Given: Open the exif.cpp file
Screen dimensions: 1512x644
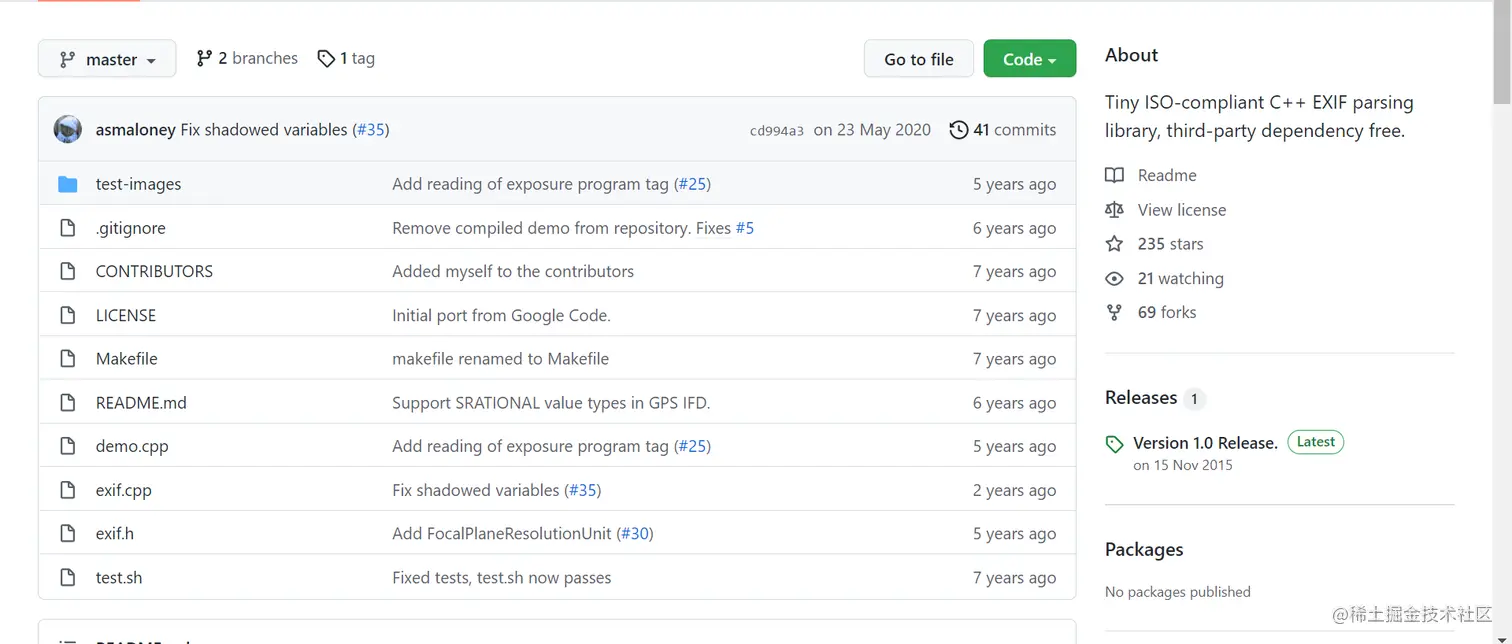Looking at the screenshot, I should click(124, 490).
